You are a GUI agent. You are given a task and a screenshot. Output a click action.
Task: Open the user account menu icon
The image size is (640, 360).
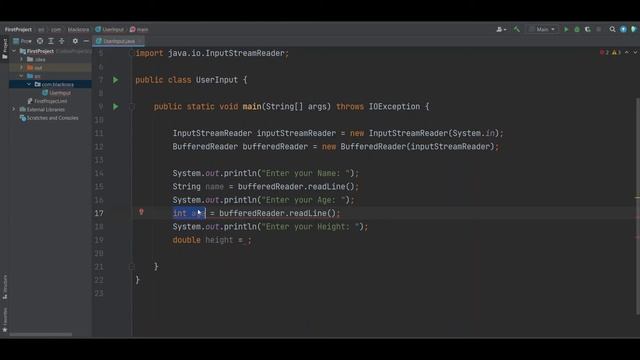(500, 29)
